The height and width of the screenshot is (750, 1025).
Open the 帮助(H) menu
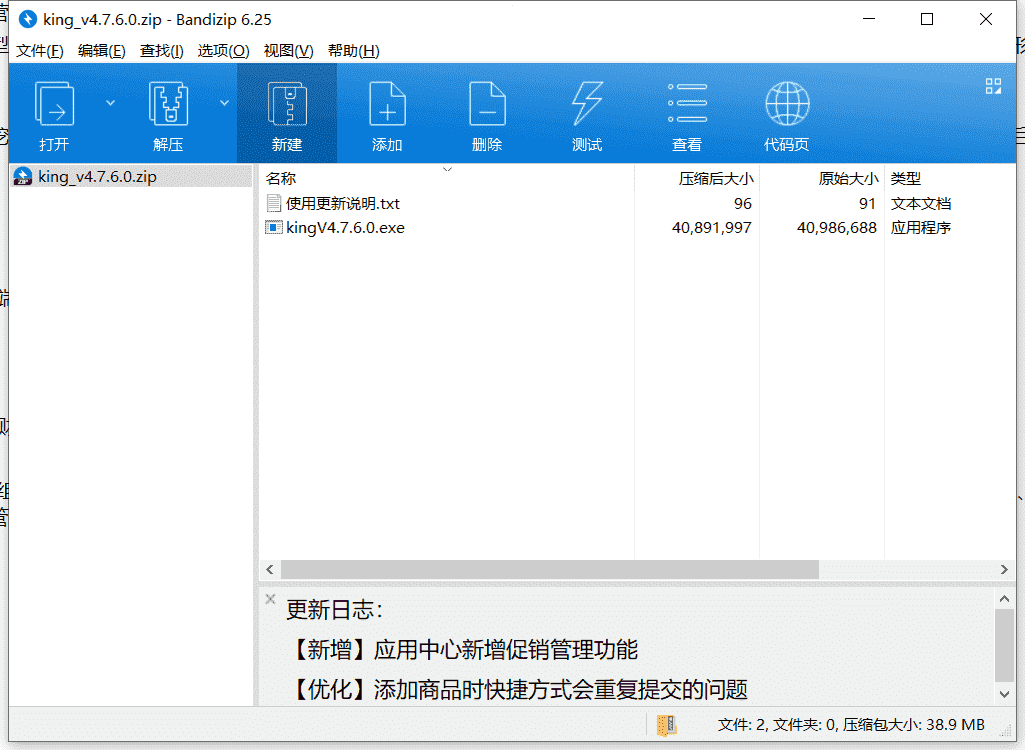coord(354,50)
